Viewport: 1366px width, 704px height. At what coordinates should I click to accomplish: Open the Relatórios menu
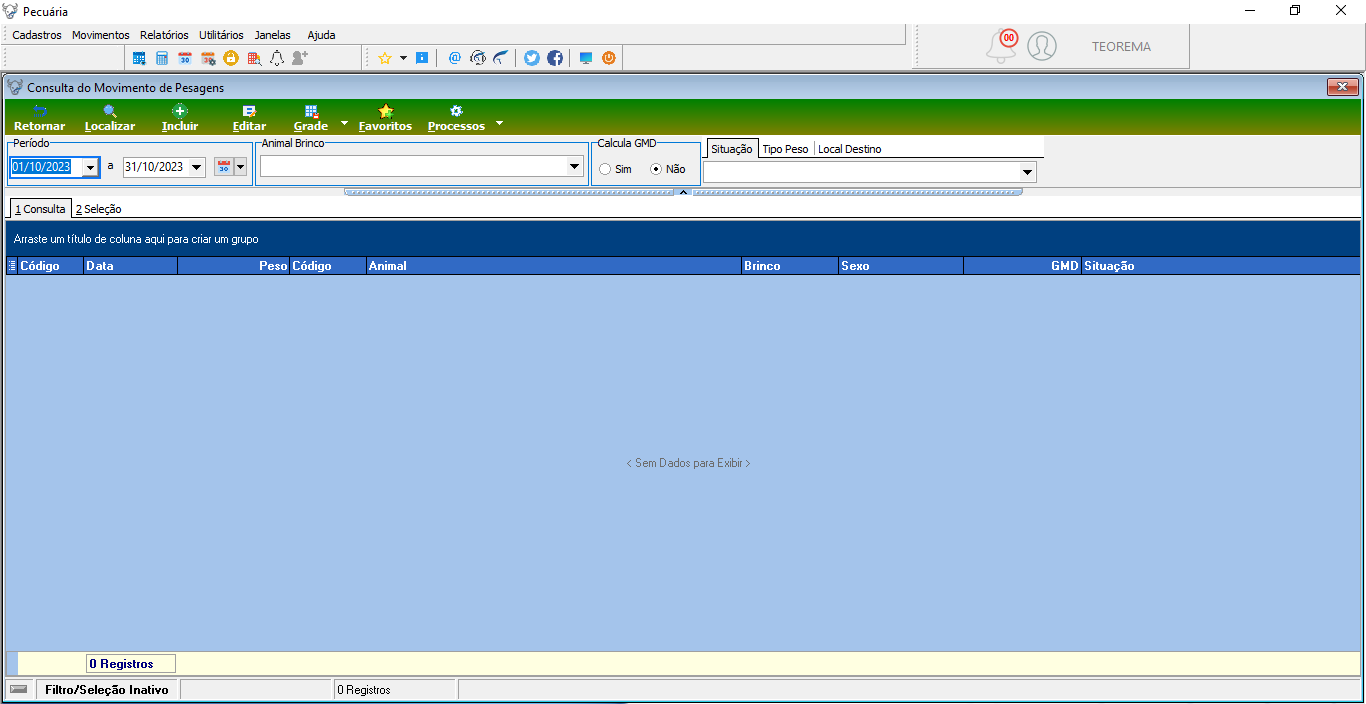pyautogui.click(x=164, y=35)
